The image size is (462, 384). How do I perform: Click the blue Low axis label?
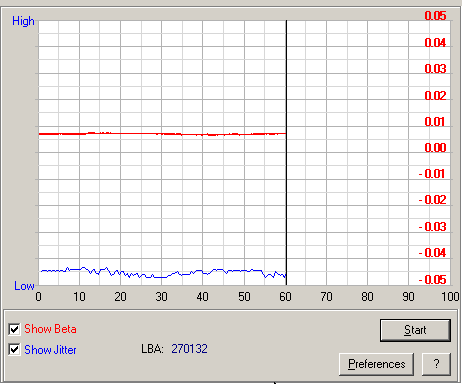[x=24, y=286]
